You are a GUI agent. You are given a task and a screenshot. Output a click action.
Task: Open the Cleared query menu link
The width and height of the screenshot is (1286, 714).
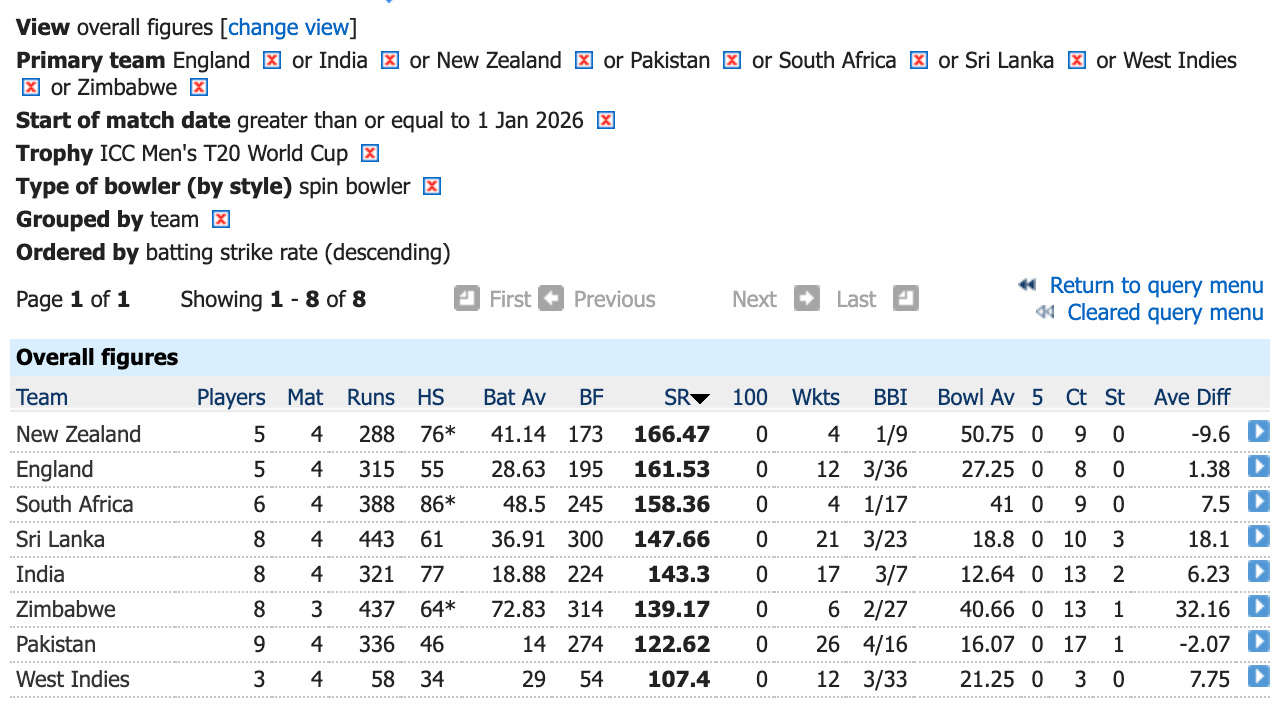pyautogui.click(x=1165, y=313)
